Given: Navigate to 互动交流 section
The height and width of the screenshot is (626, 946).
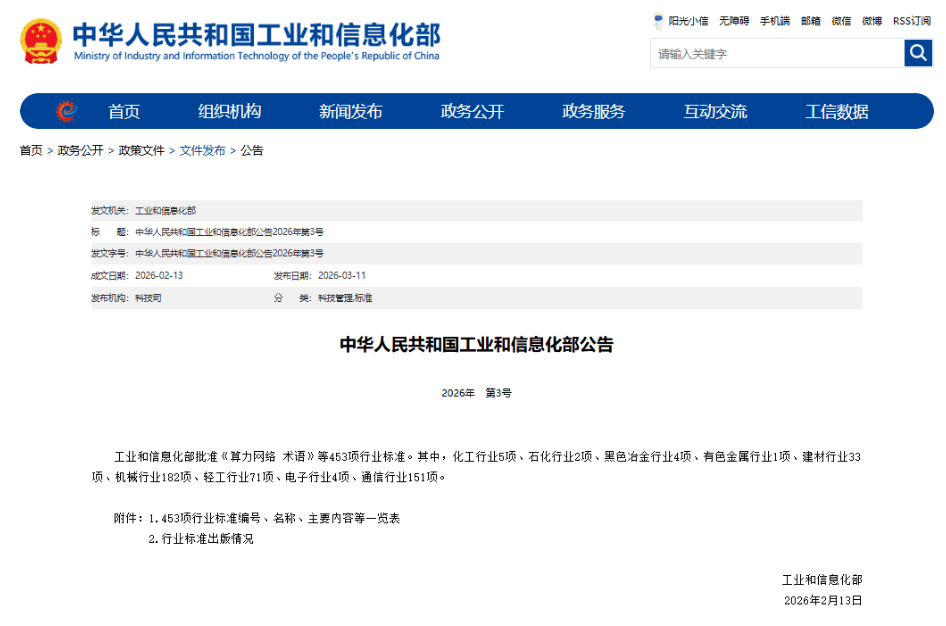Looking at the screenshot, I should (715, 112).
